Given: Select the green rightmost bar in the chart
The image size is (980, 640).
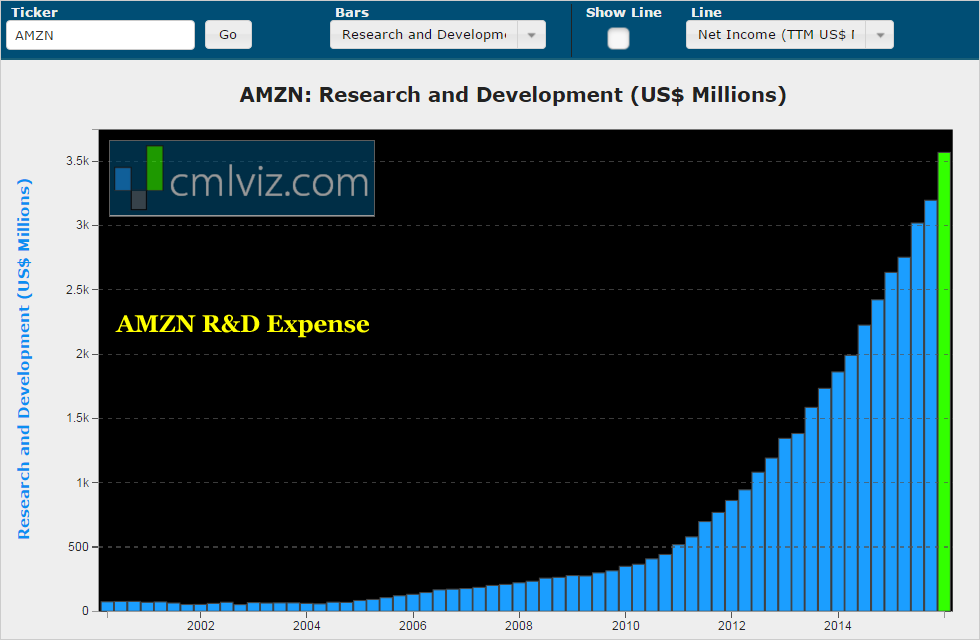Looking at the screenshot, I should pos(944,381).
